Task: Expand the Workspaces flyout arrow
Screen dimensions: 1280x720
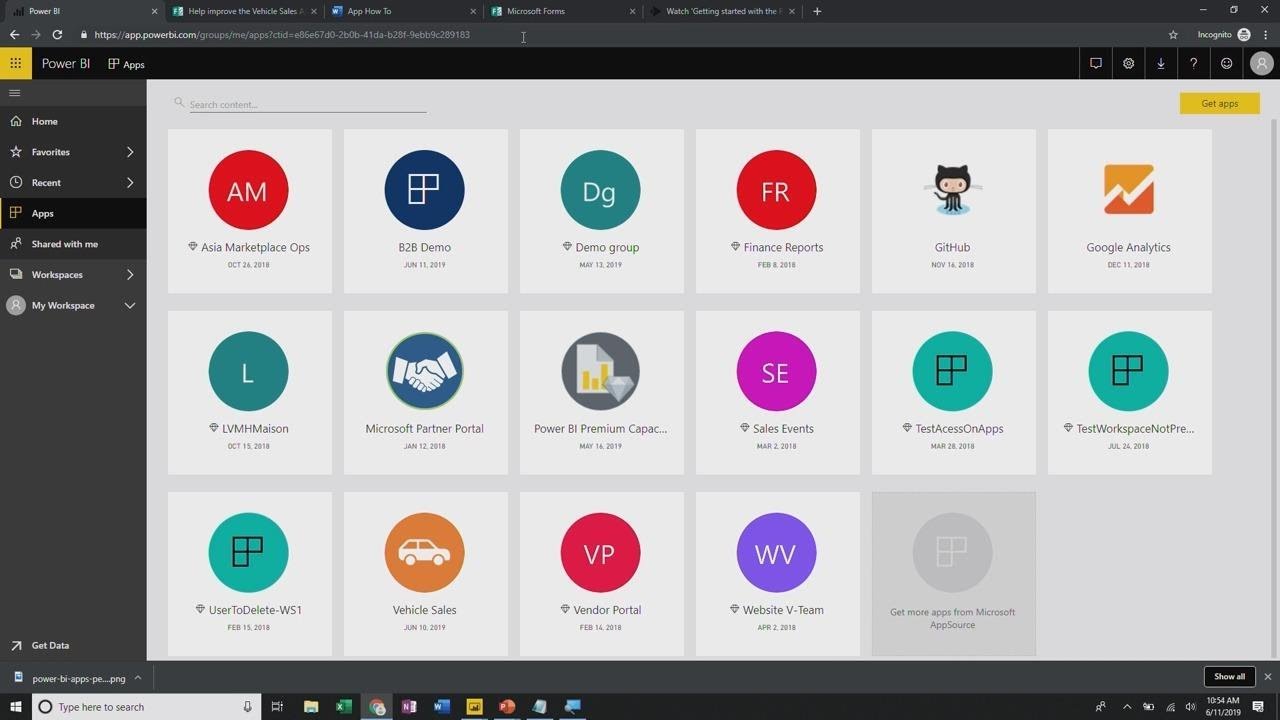Action: point(130,274)
